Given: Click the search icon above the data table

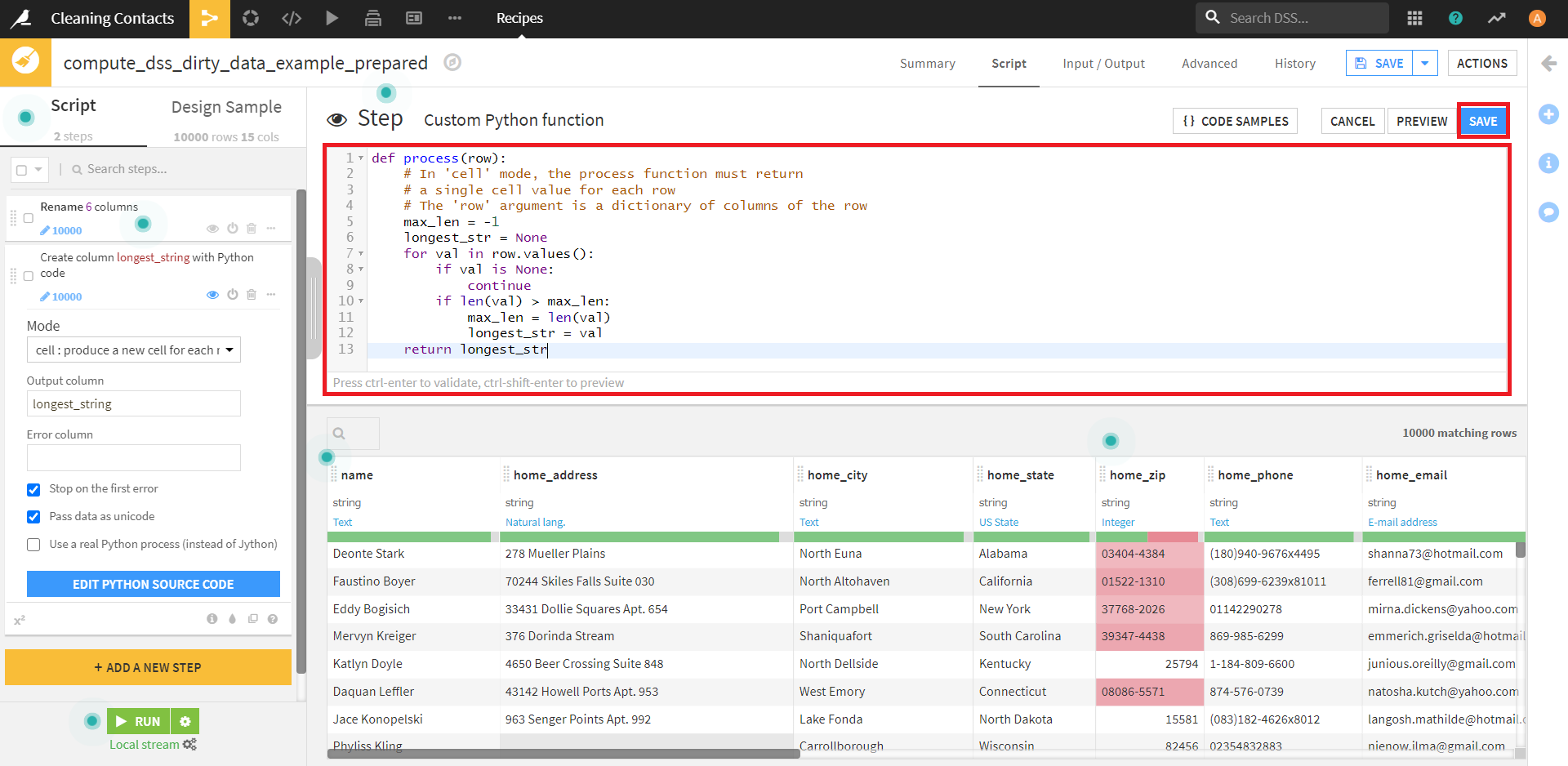Looking at the screenshot, I should tap(339, 434).
